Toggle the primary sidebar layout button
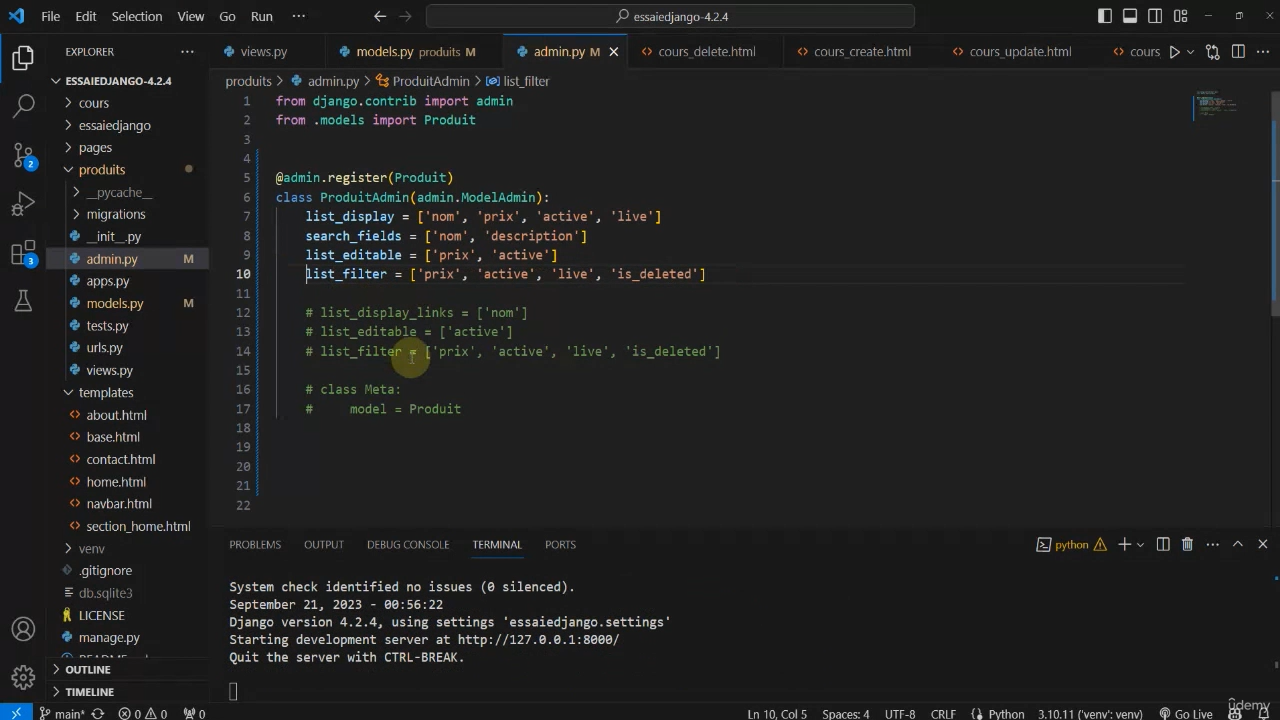 [x=1104, y=16]
